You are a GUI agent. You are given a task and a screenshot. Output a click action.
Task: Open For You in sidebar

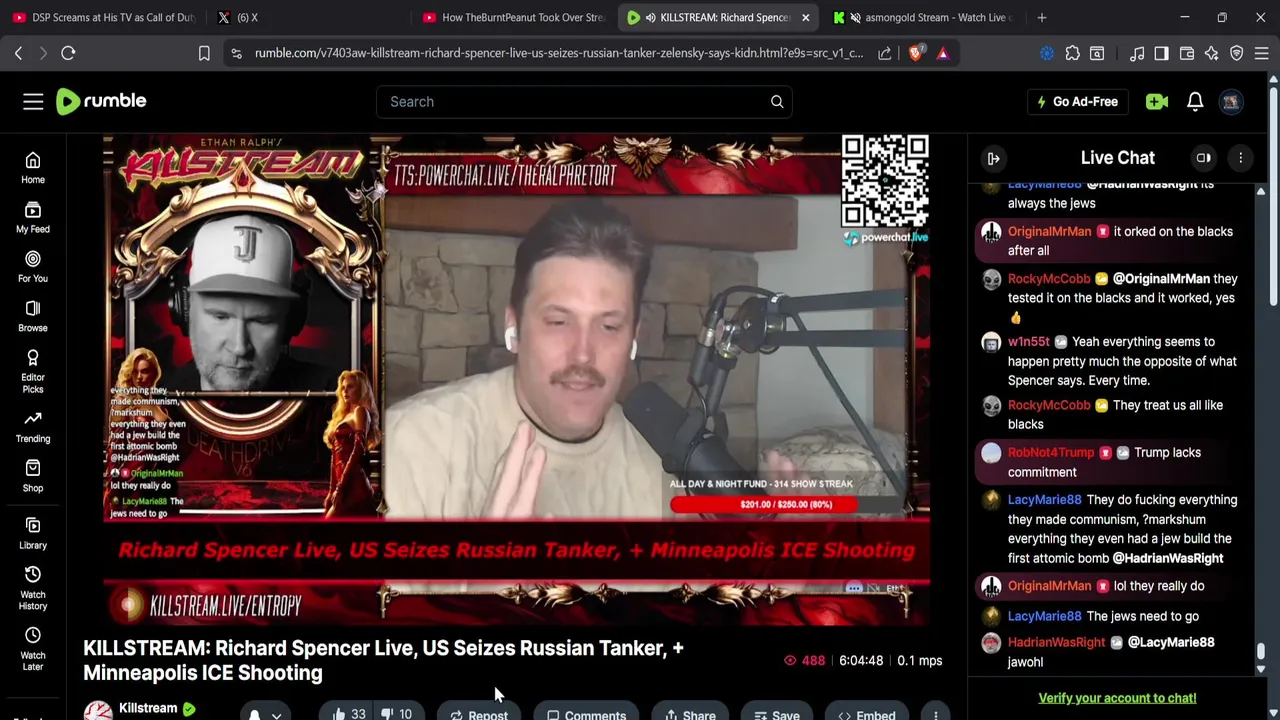33,267
